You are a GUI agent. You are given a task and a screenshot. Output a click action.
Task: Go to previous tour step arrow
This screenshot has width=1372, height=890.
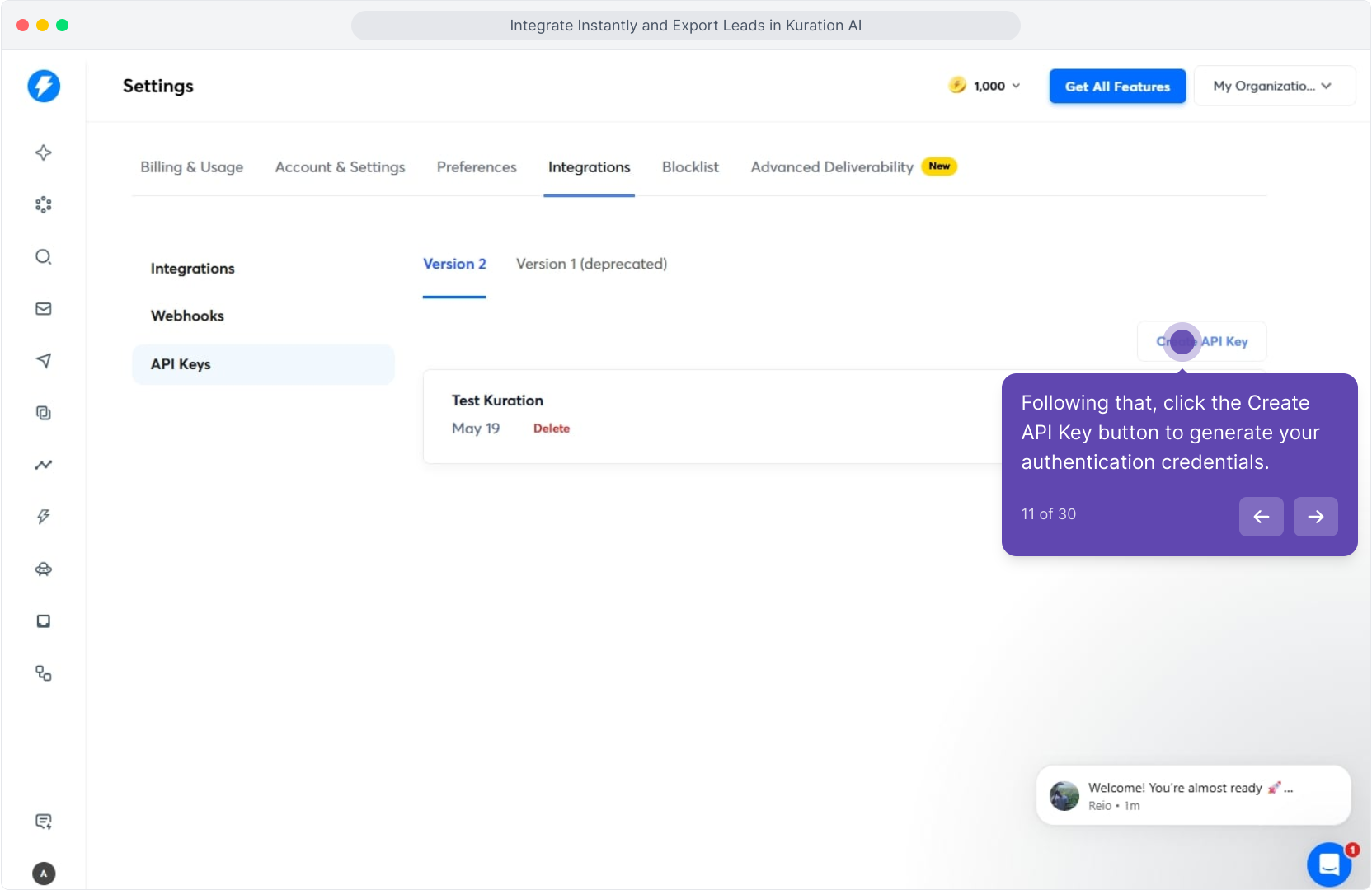point(1261,517)
